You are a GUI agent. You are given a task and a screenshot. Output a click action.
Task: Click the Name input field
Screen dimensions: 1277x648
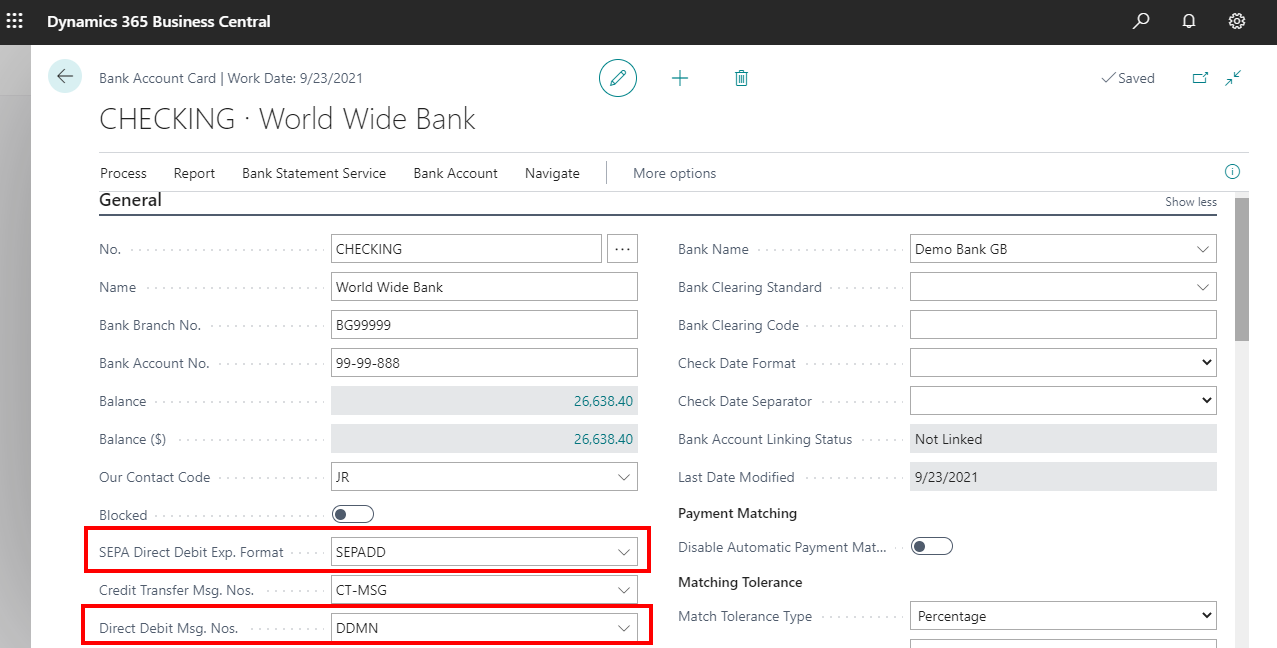pos(484,287)
